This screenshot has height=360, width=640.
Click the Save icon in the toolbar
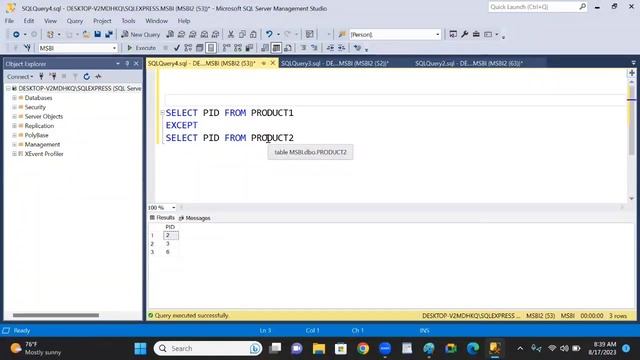click(98, 35)
